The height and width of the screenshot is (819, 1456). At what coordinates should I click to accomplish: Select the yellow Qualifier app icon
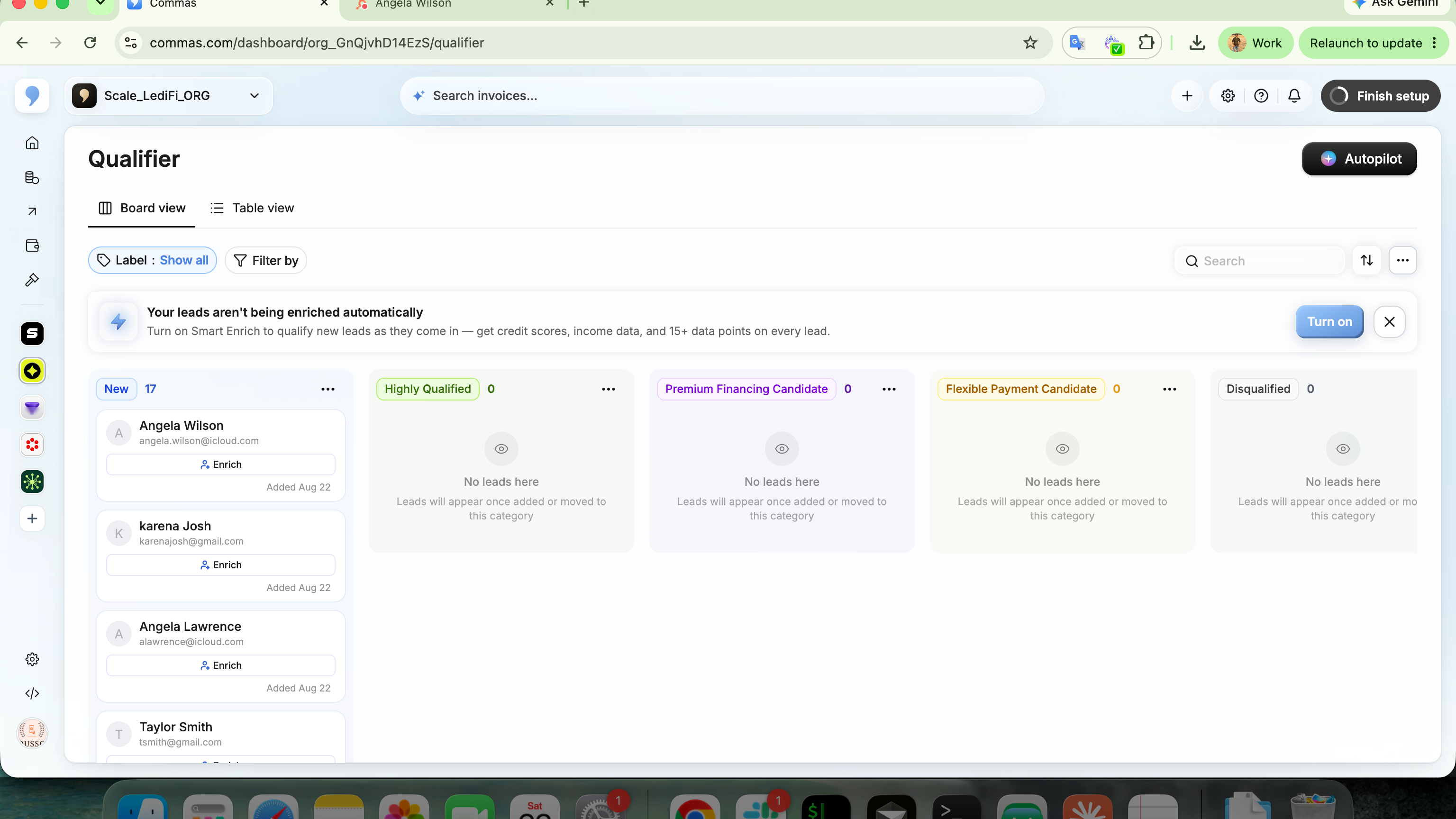[32, 371]
